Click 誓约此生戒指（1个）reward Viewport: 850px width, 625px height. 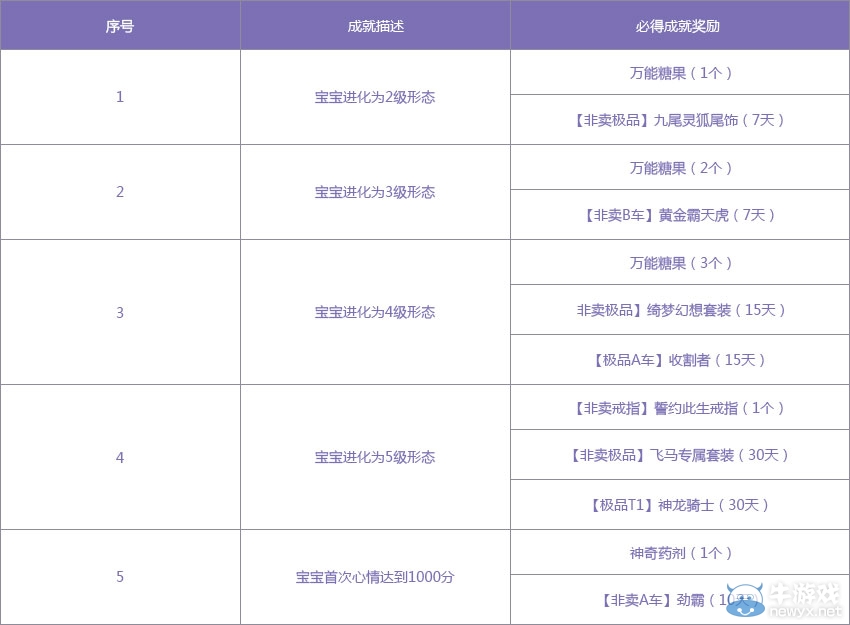679,408
